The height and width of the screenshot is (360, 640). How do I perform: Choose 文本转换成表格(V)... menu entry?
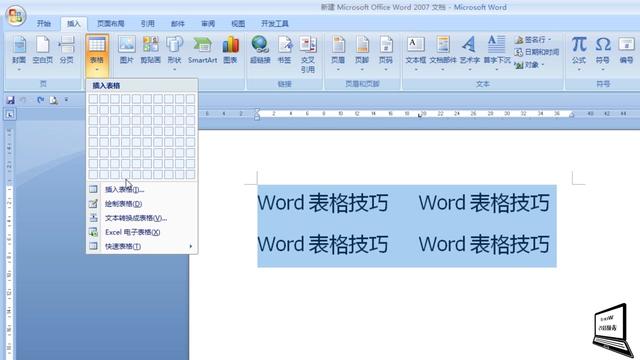[142, 218]
